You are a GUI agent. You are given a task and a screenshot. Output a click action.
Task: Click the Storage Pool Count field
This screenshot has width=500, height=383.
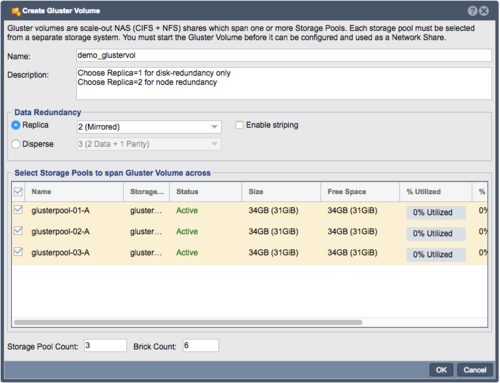click(105, 346)
